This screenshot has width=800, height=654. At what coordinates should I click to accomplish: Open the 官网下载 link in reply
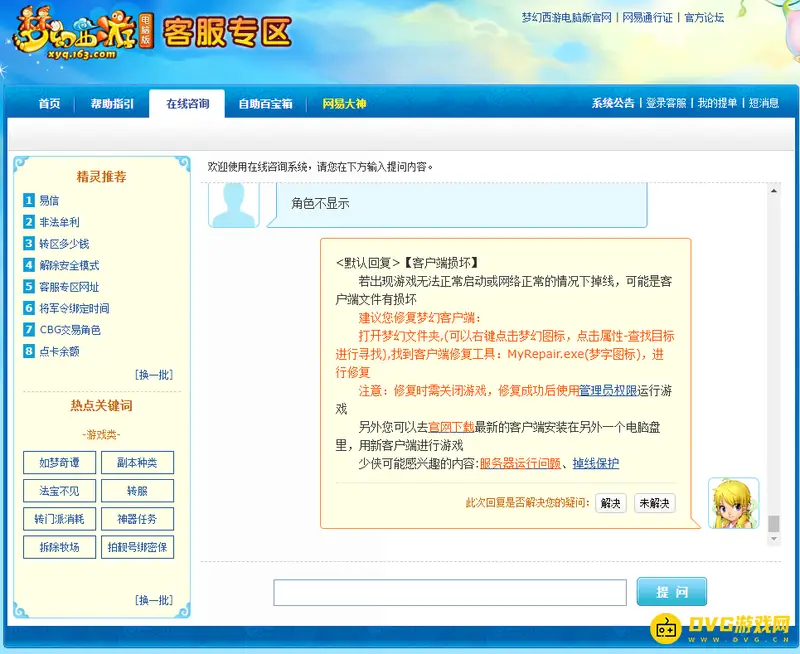click(451, 427)
